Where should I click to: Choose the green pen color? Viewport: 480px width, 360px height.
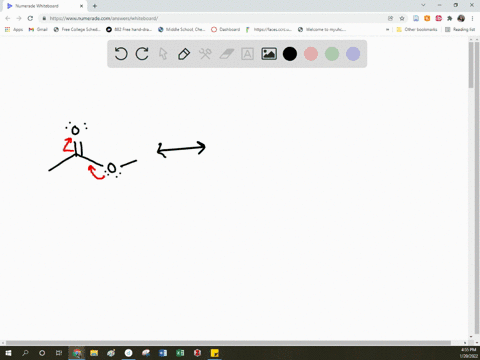[x=332, y=54]
